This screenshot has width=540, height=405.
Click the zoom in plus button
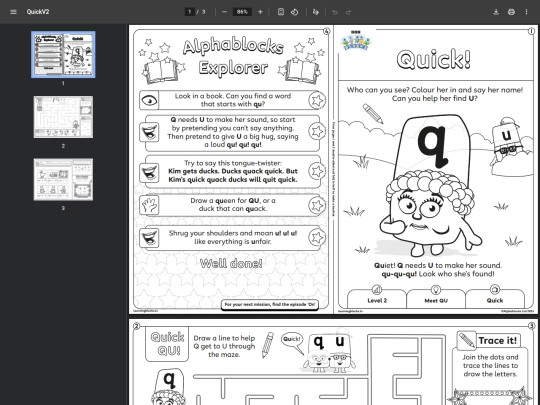[x=260, y=12]
